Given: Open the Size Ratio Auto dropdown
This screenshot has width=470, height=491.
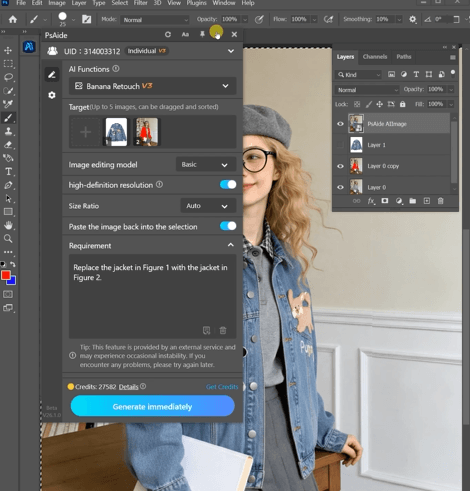Looking at the screenshot, I should [208, 206].
